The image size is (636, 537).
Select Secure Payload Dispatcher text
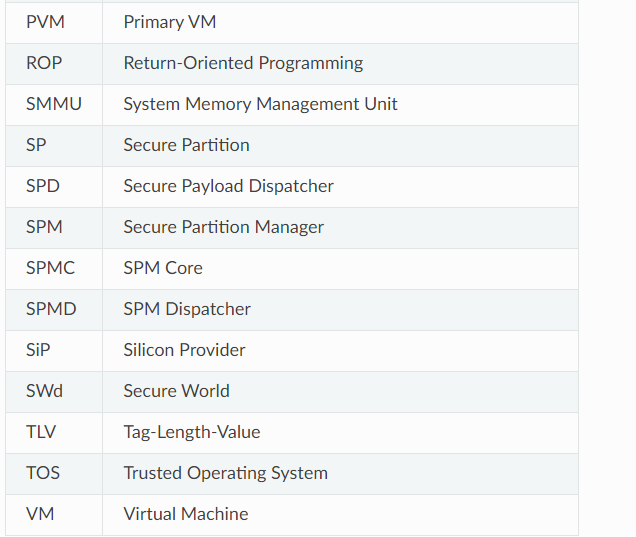228,186
